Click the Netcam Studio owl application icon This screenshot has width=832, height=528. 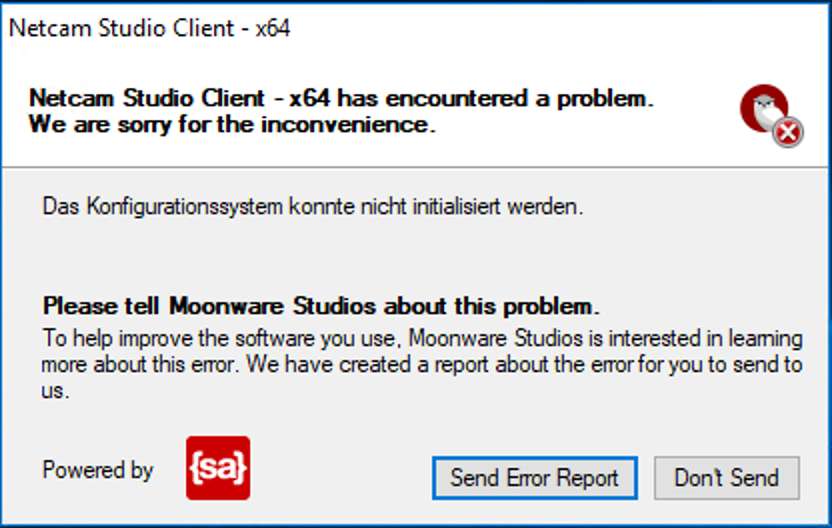764,109
